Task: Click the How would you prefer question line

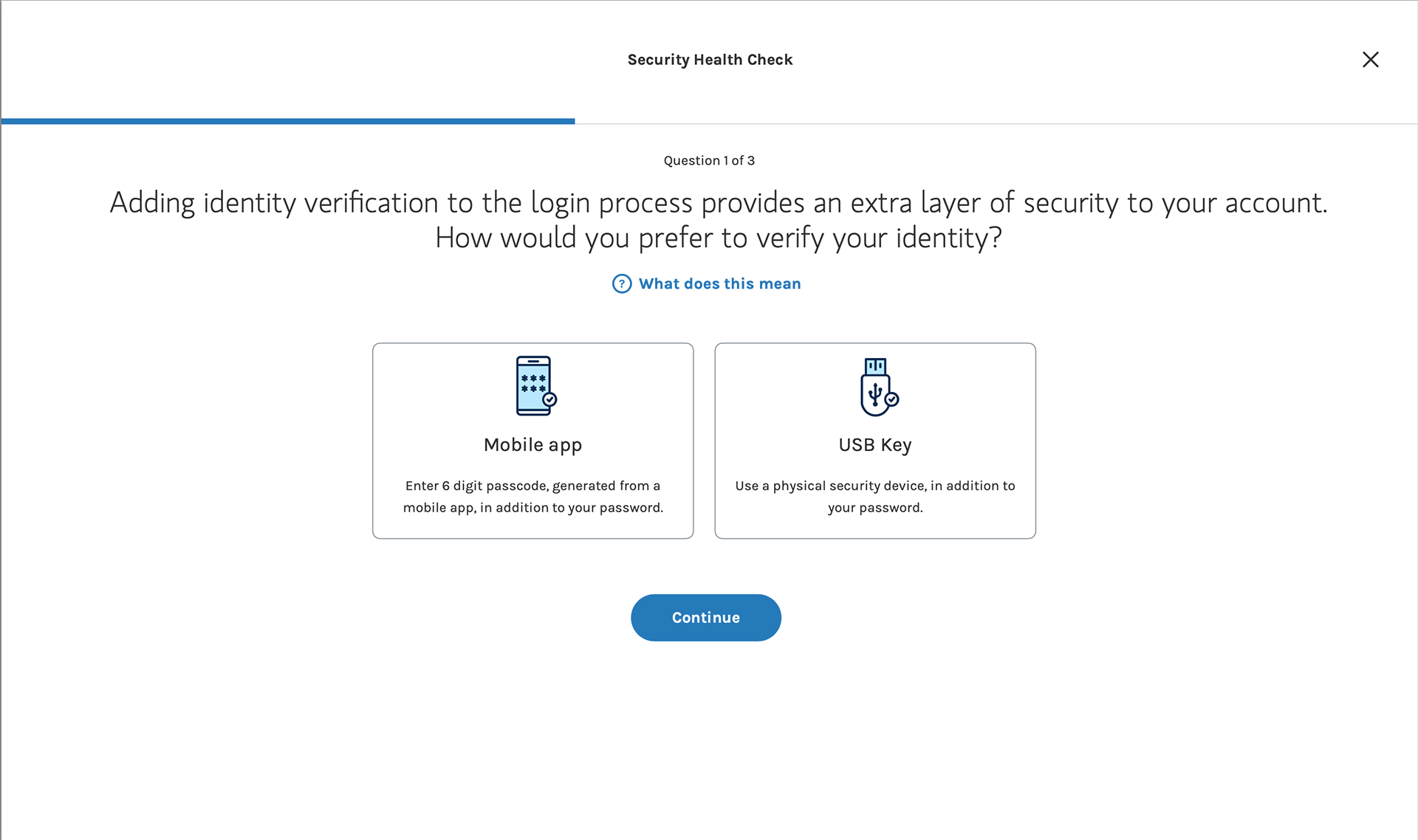Action: [718, 238]
